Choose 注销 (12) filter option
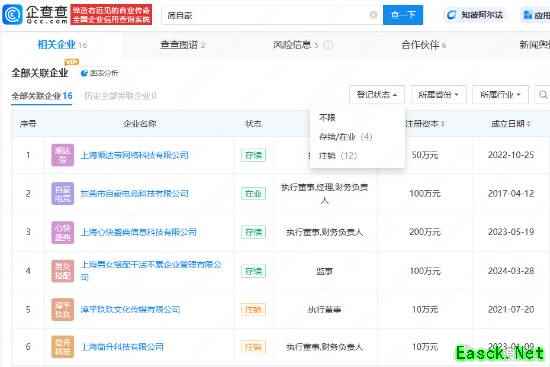The image size is (550, 367). coord(338,155)
